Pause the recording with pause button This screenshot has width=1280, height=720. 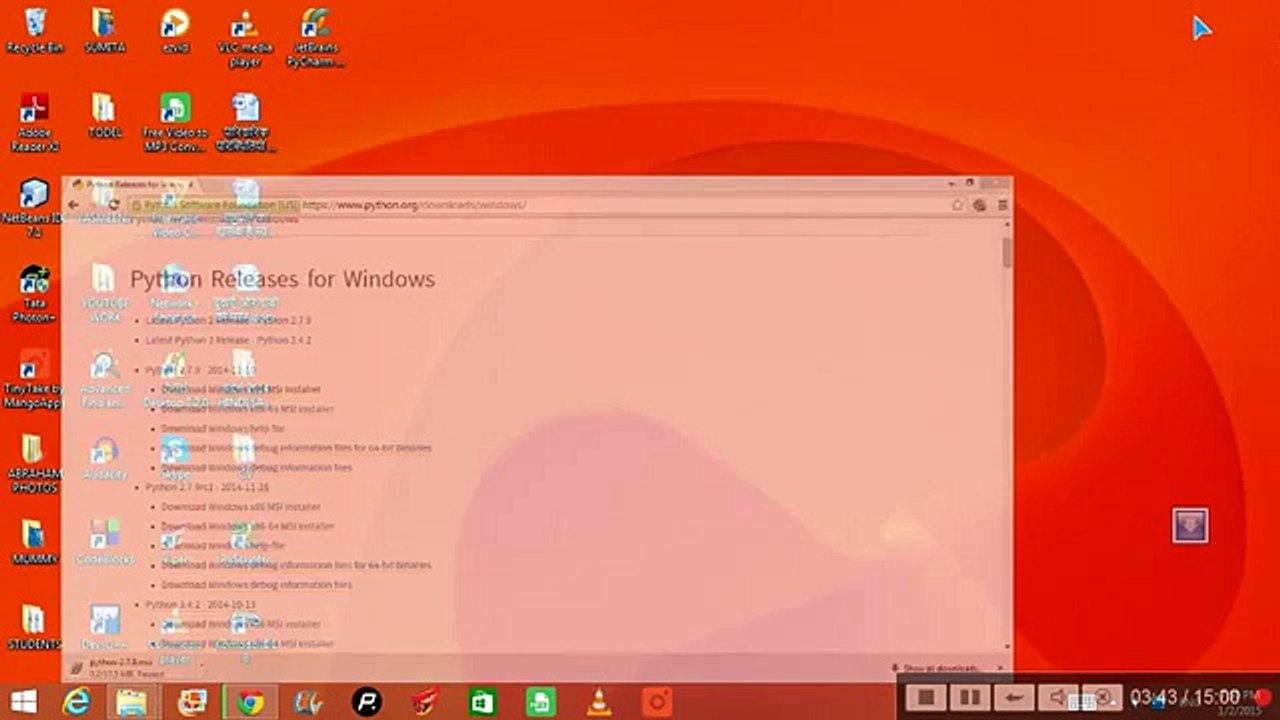pos(970,697)
